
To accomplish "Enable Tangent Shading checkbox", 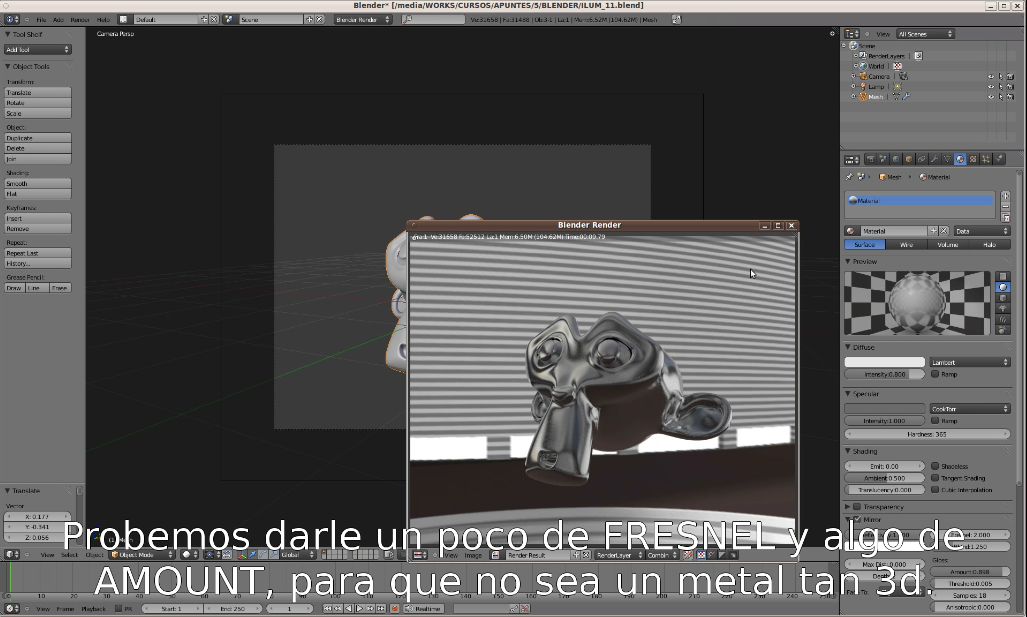I will tap(935, 478).
